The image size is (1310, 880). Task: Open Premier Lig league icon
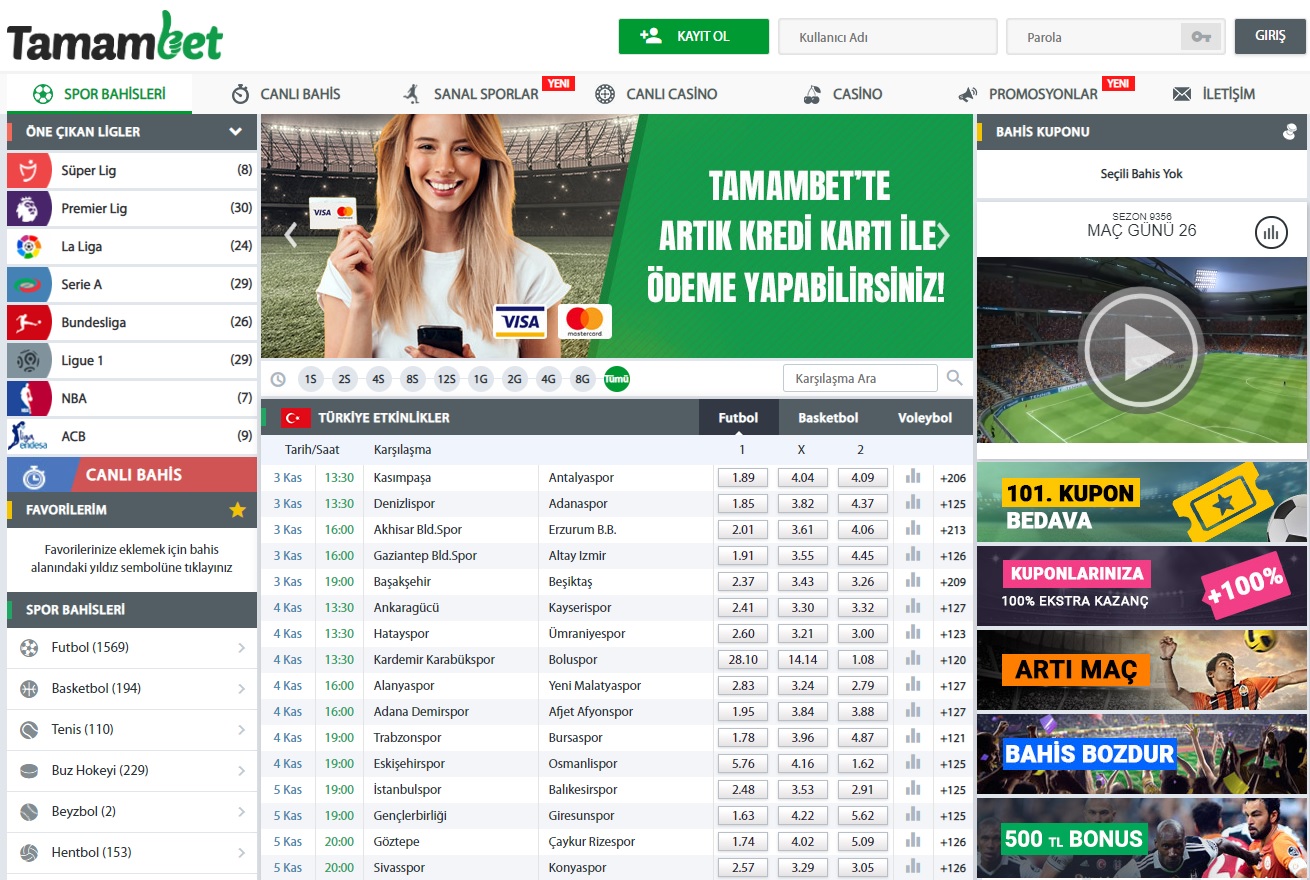[29, 208]
